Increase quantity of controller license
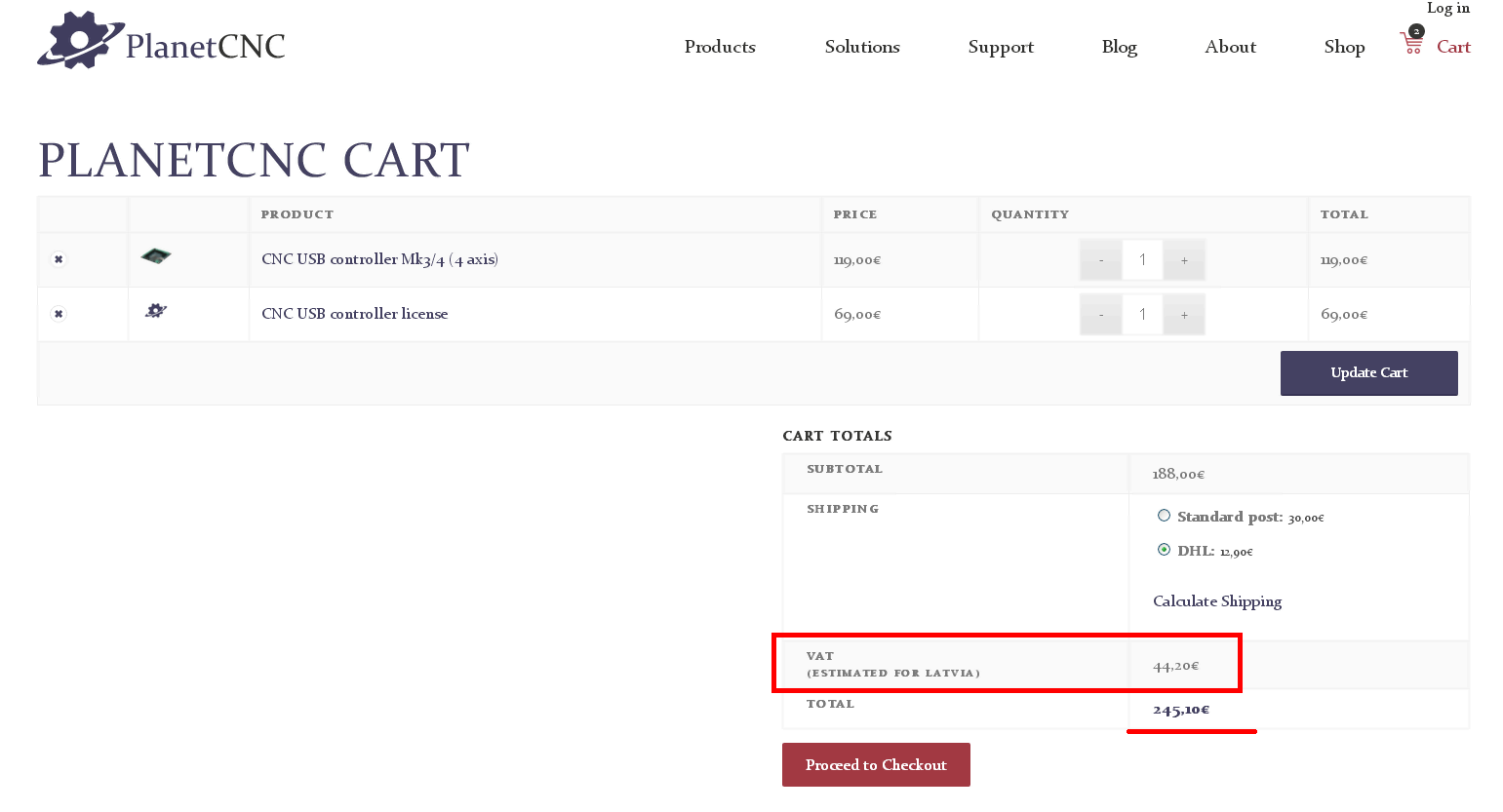 coord(1184,315)
